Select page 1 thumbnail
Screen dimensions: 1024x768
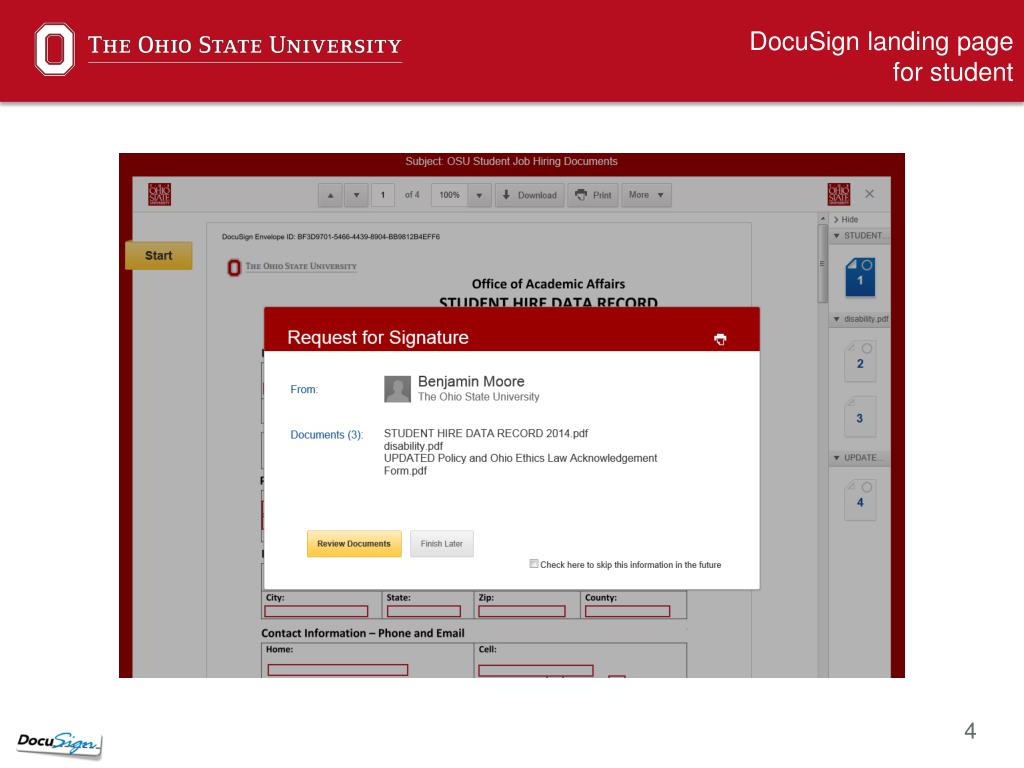(x=860, y=277)
